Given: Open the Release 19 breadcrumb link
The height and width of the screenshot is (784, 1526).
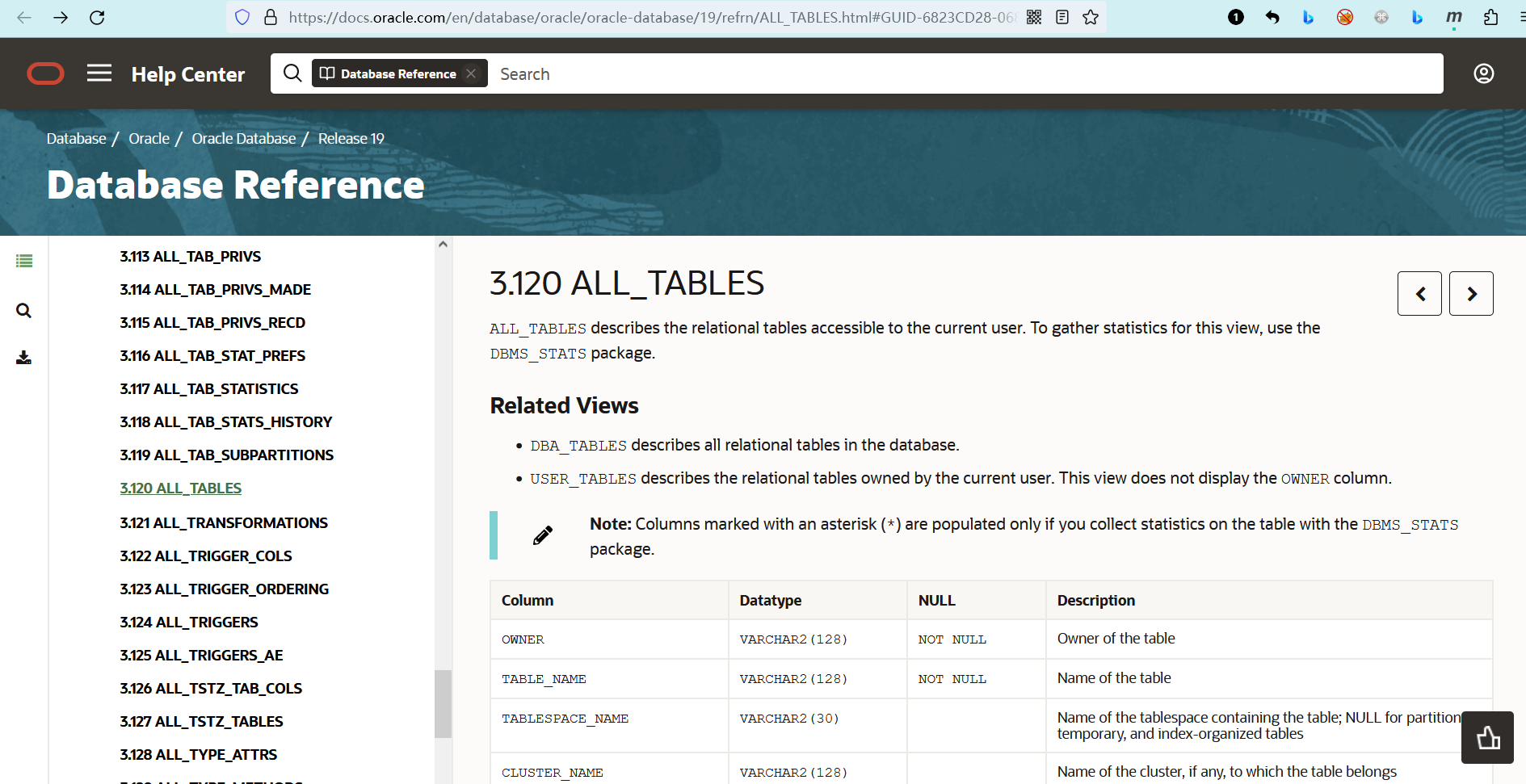Looking at the screenshot, I should (351, 138).
